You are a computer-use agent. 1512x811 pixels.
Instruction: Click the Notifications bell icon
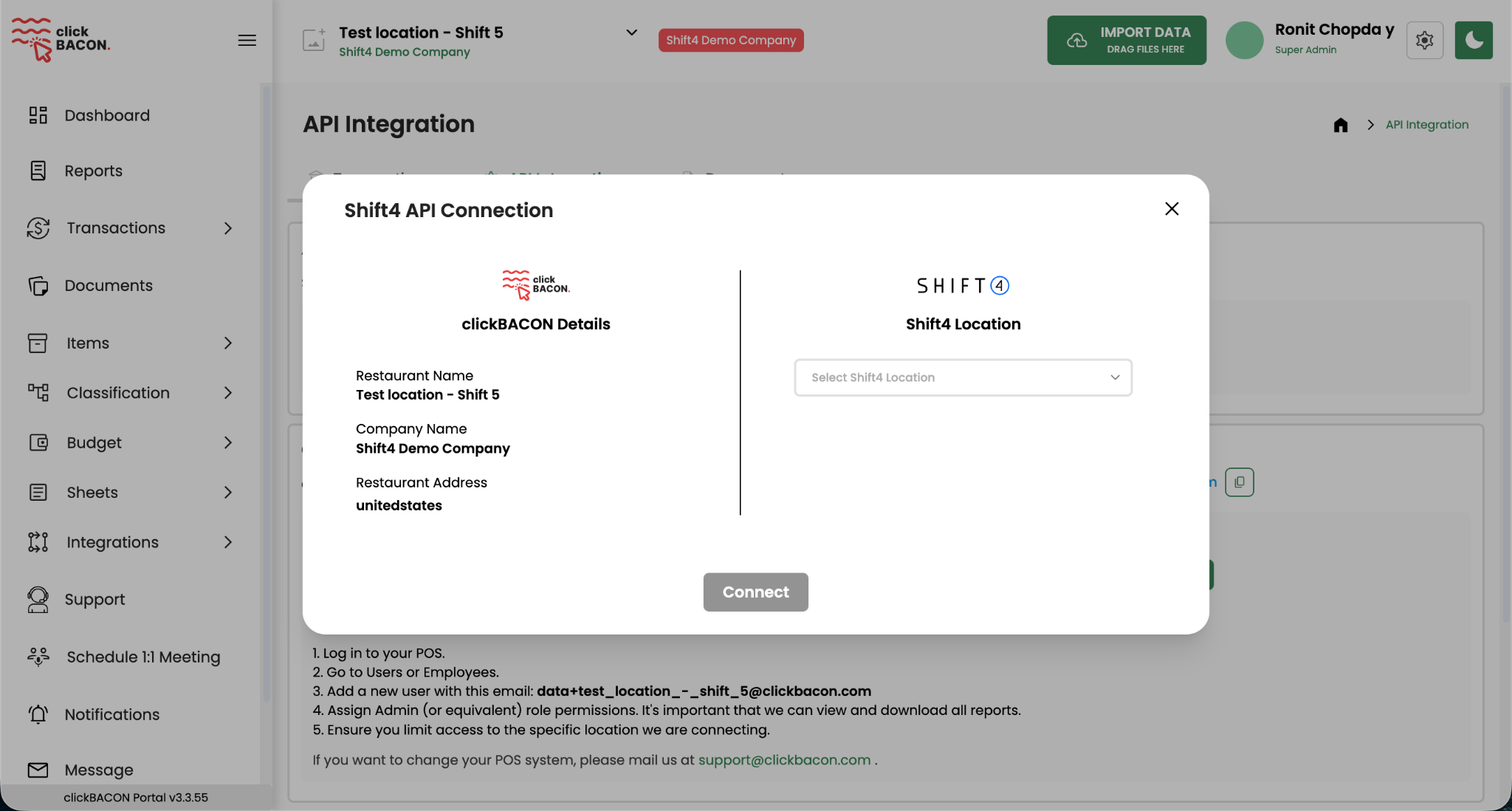click(38, 714)
